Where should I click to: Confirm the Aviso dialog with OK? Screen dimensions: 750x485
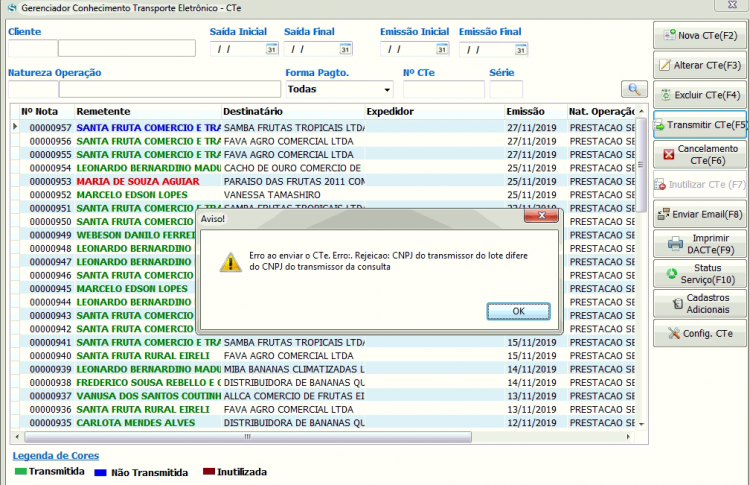coord(518,311)
